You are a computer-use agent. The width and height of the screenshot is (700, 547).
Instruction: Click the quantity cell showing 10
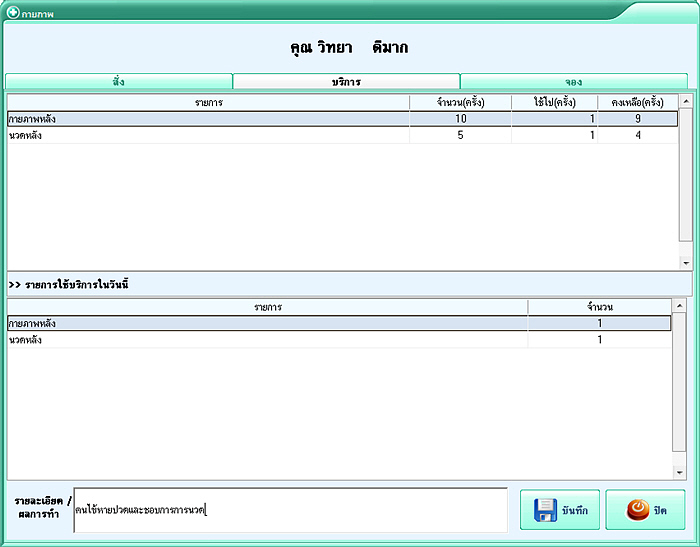pyautogui.click(x=460, y=119)
